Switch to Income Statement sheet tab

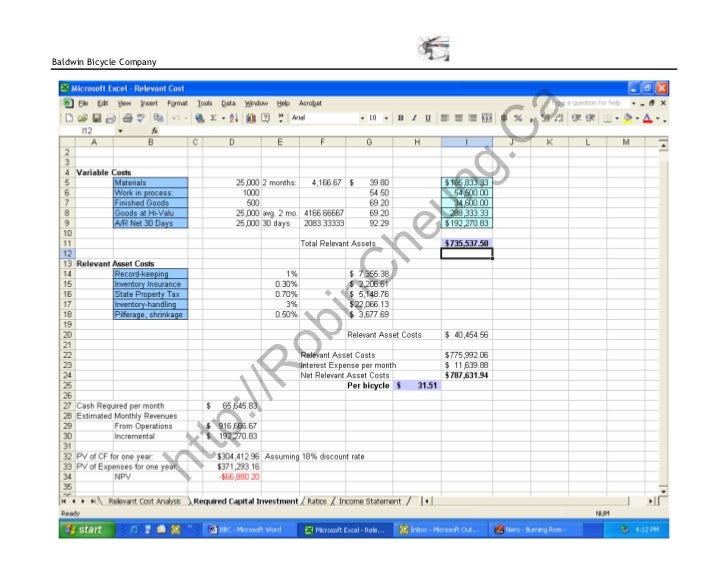(370, 501)
